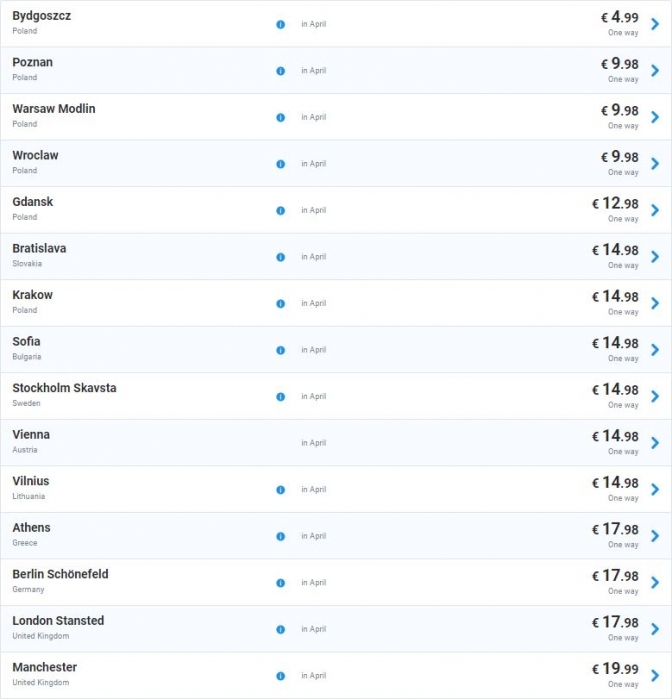
Task: Click the info icon beside Bratislava
Action: click(x=280, y=257)
